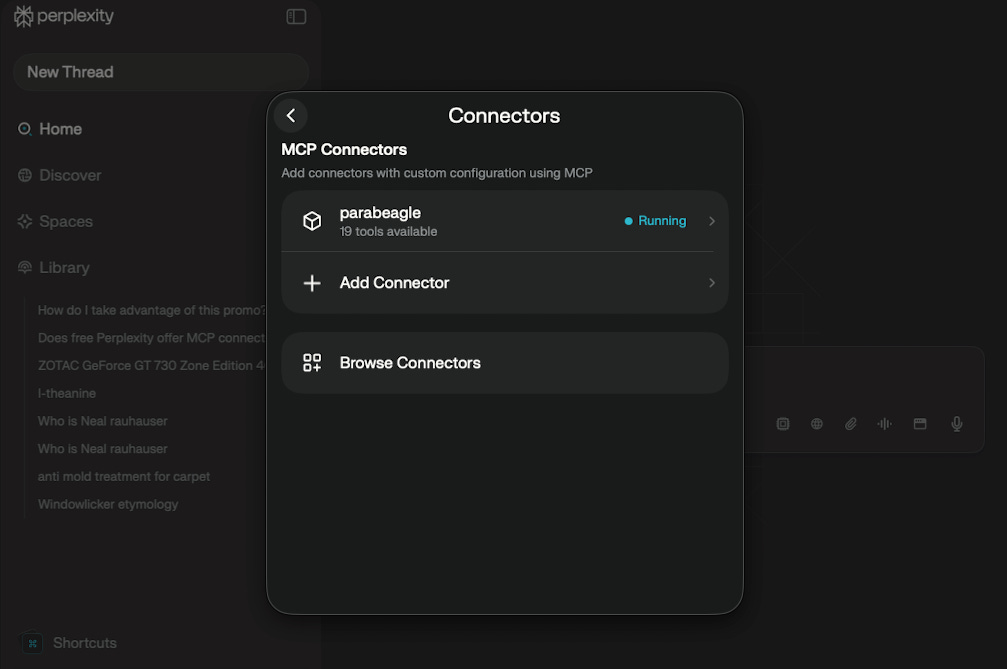Open the 'l-theanine' thread
Image resolution: width=1007 pixels, height=669 pixels.
point(67,393)
